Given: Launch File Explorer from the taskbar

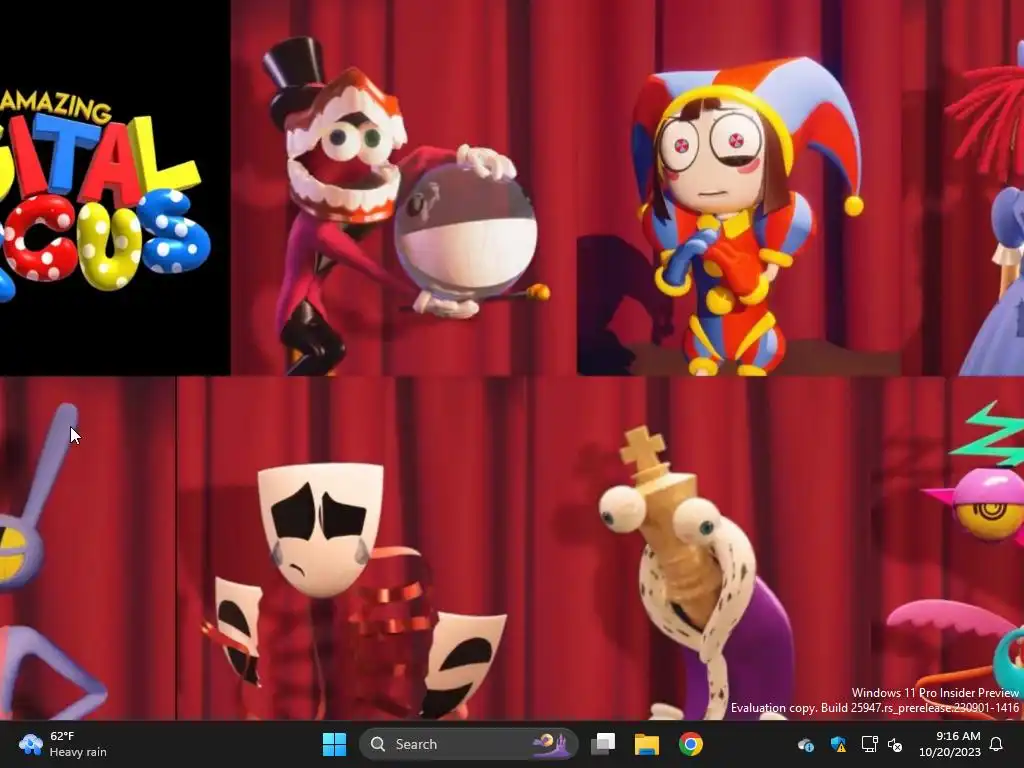Looking at the screenshot, I should click(647, 744).
